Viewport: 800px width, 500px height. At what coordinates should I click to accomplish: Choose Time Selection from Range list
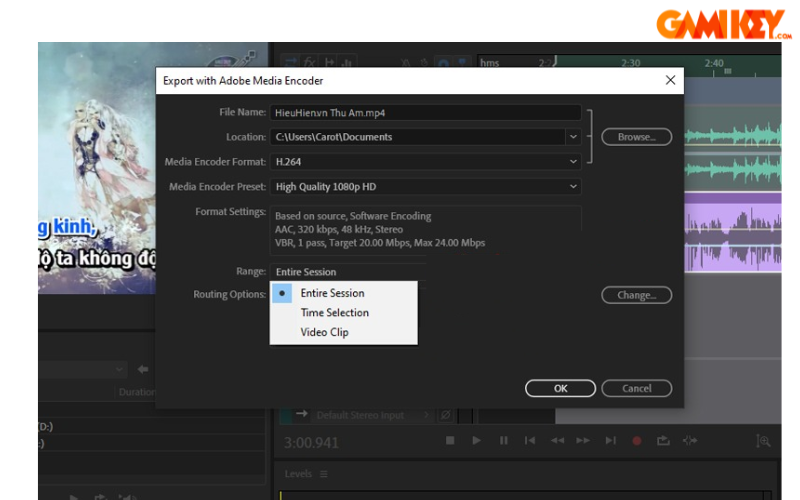[334, 312]
